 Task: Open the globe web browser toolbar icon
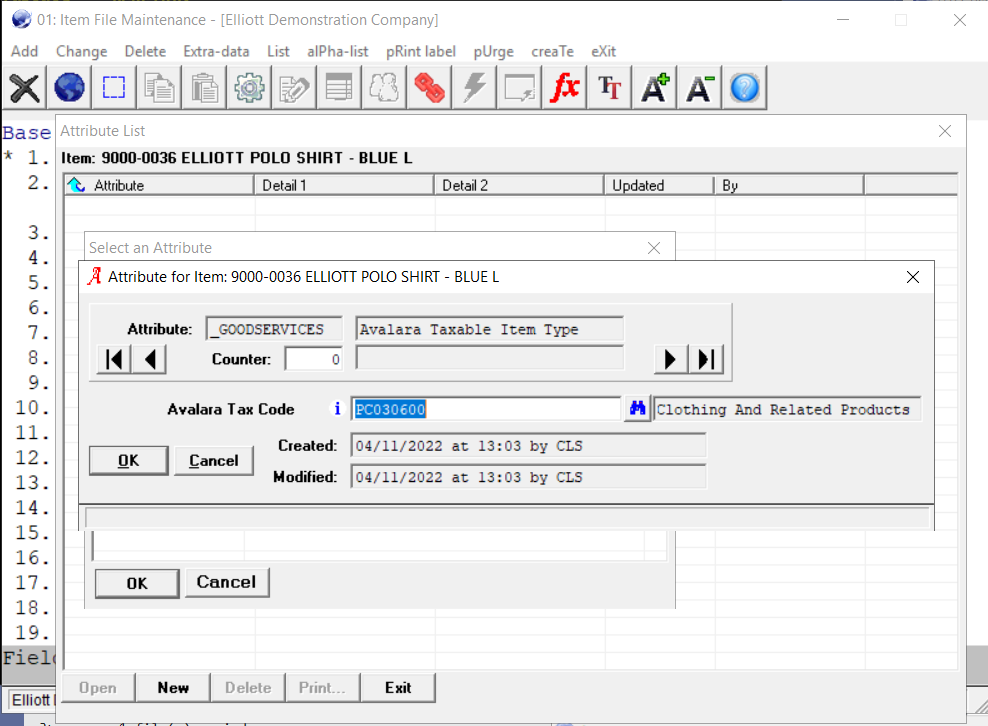[x=69, y=88]
